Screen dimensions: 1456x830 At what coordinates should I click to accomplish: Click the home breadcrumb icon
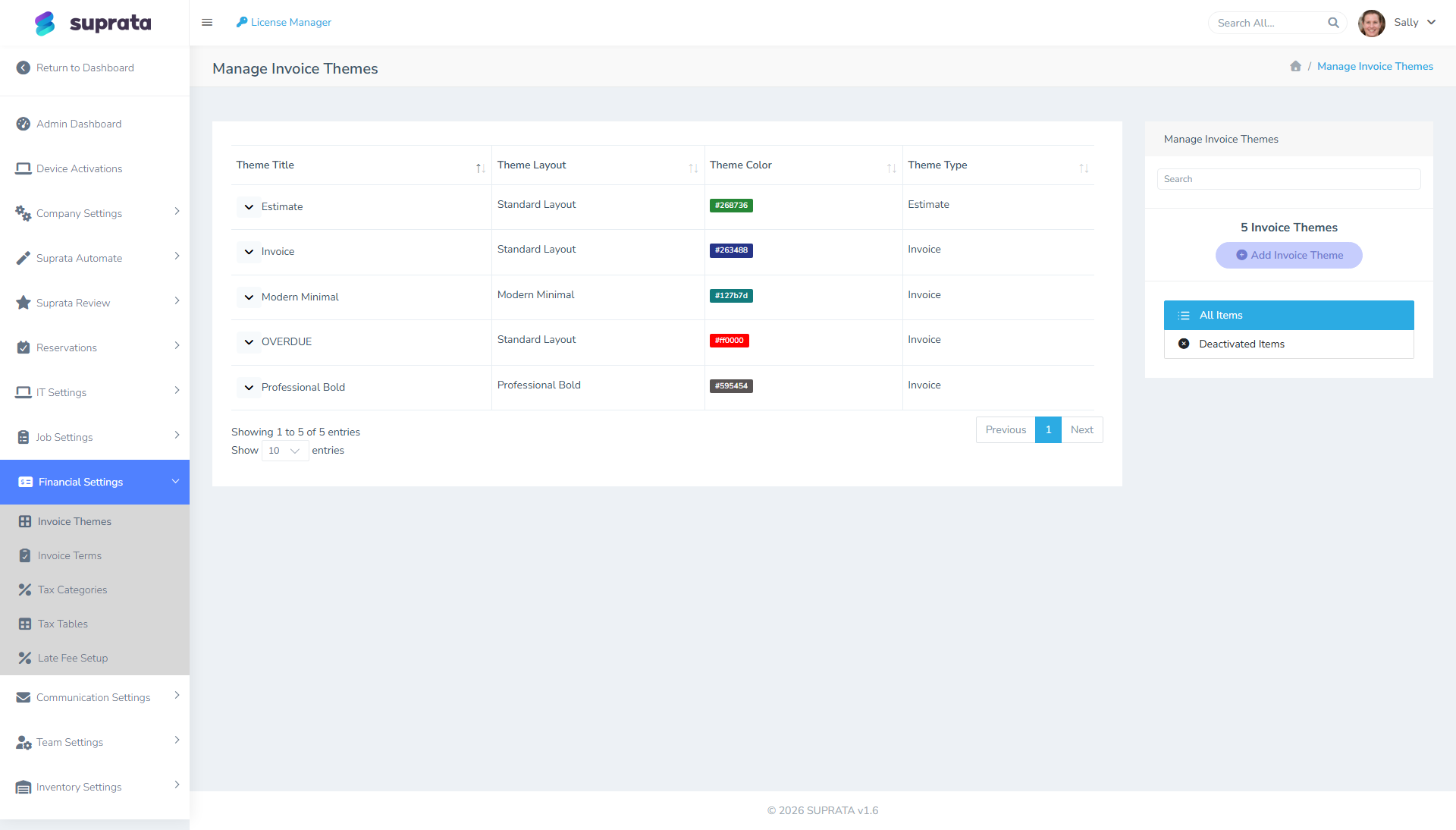[x=1295, y=66]
